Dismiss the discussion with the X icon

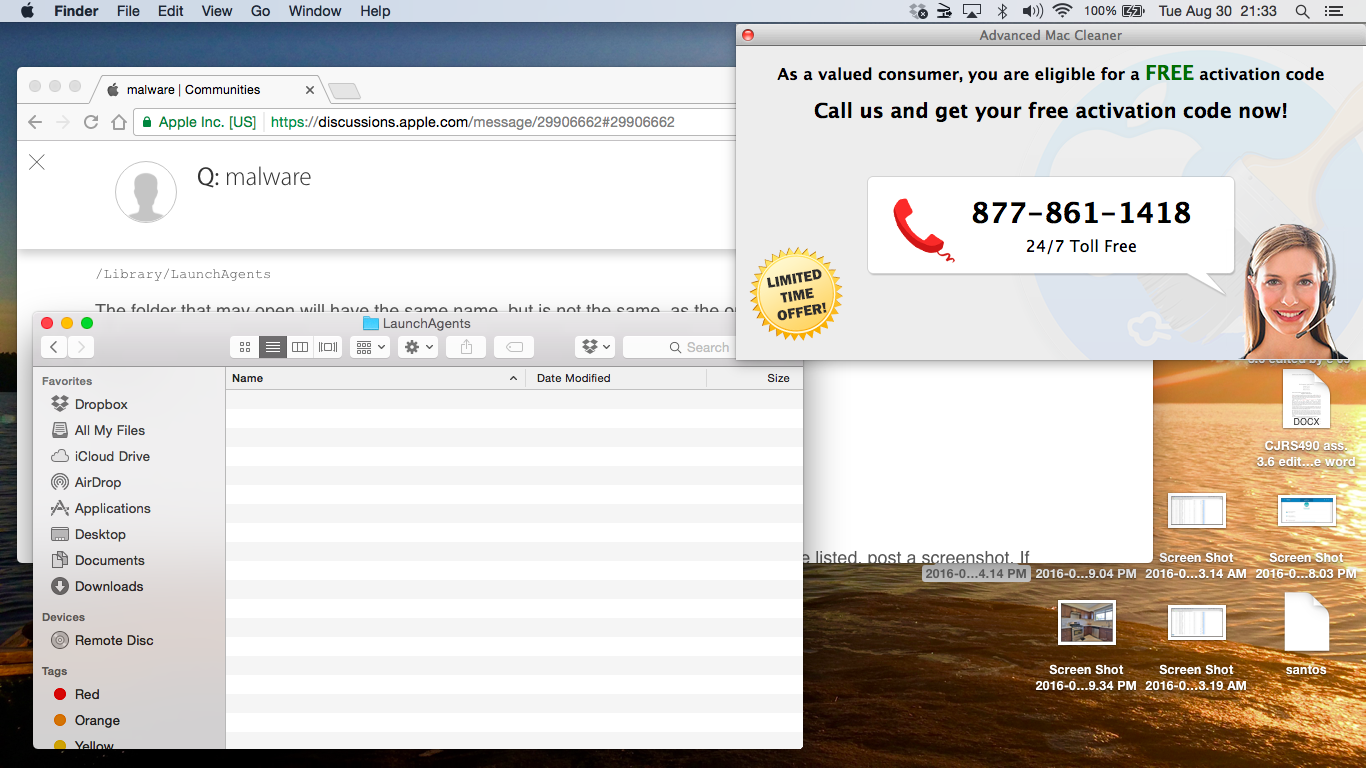[x=37, y=162]
